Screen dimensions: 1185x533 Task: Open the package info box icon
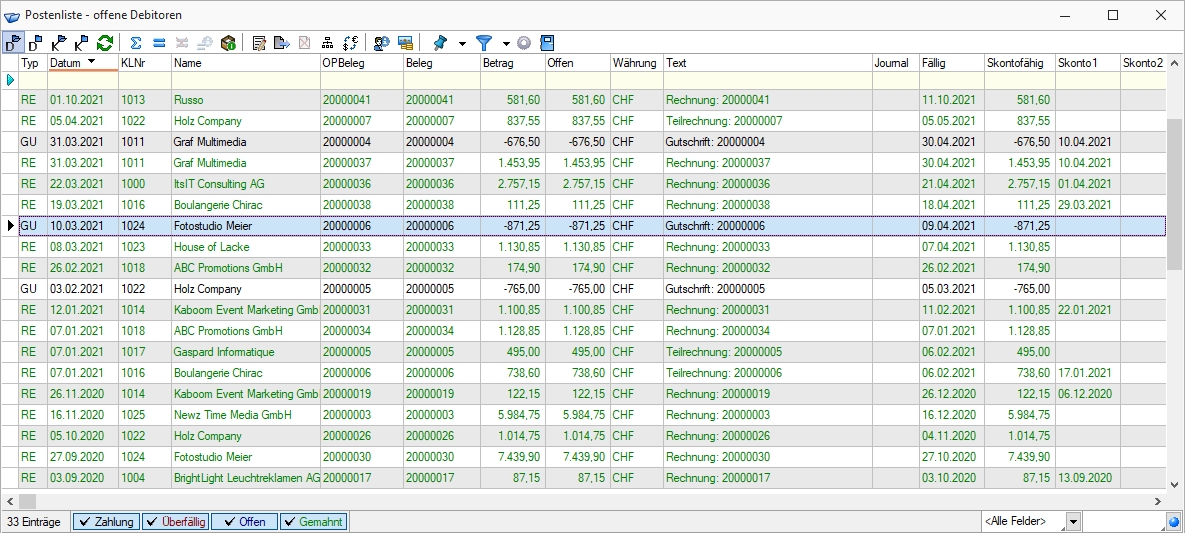[x=228, y=43]
